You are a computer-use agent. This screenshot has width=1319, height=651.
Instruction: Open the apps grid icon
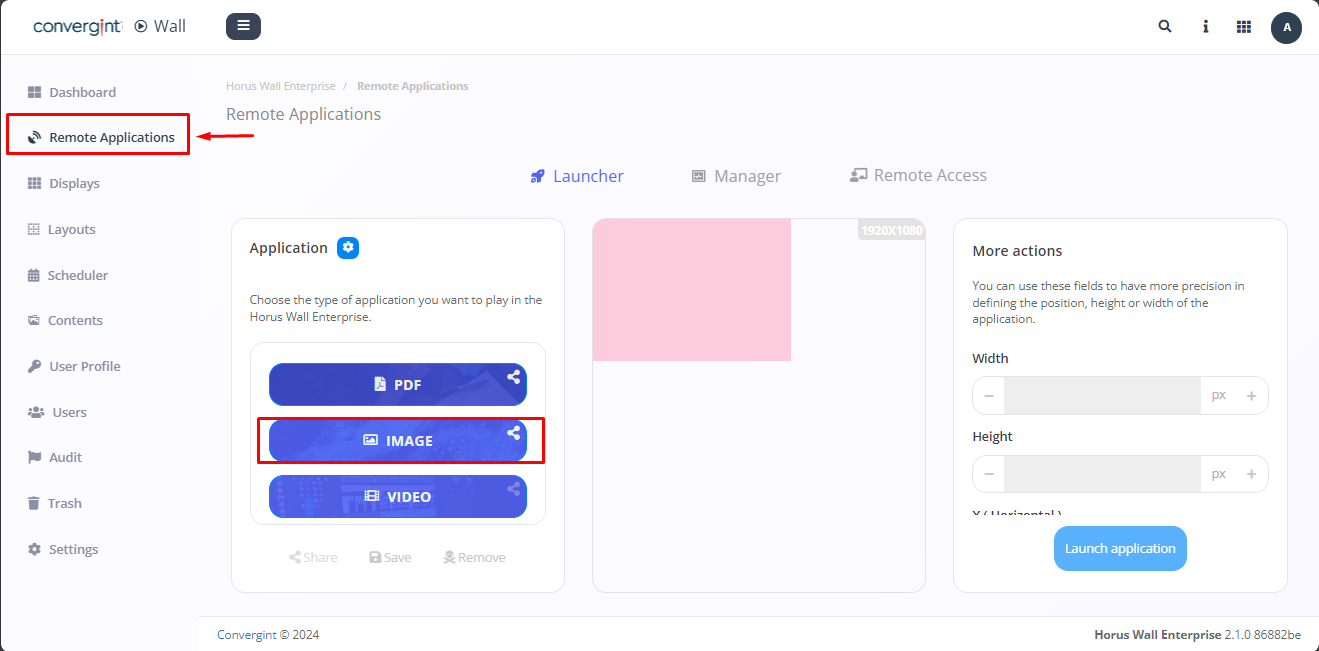pos(1244,27)
